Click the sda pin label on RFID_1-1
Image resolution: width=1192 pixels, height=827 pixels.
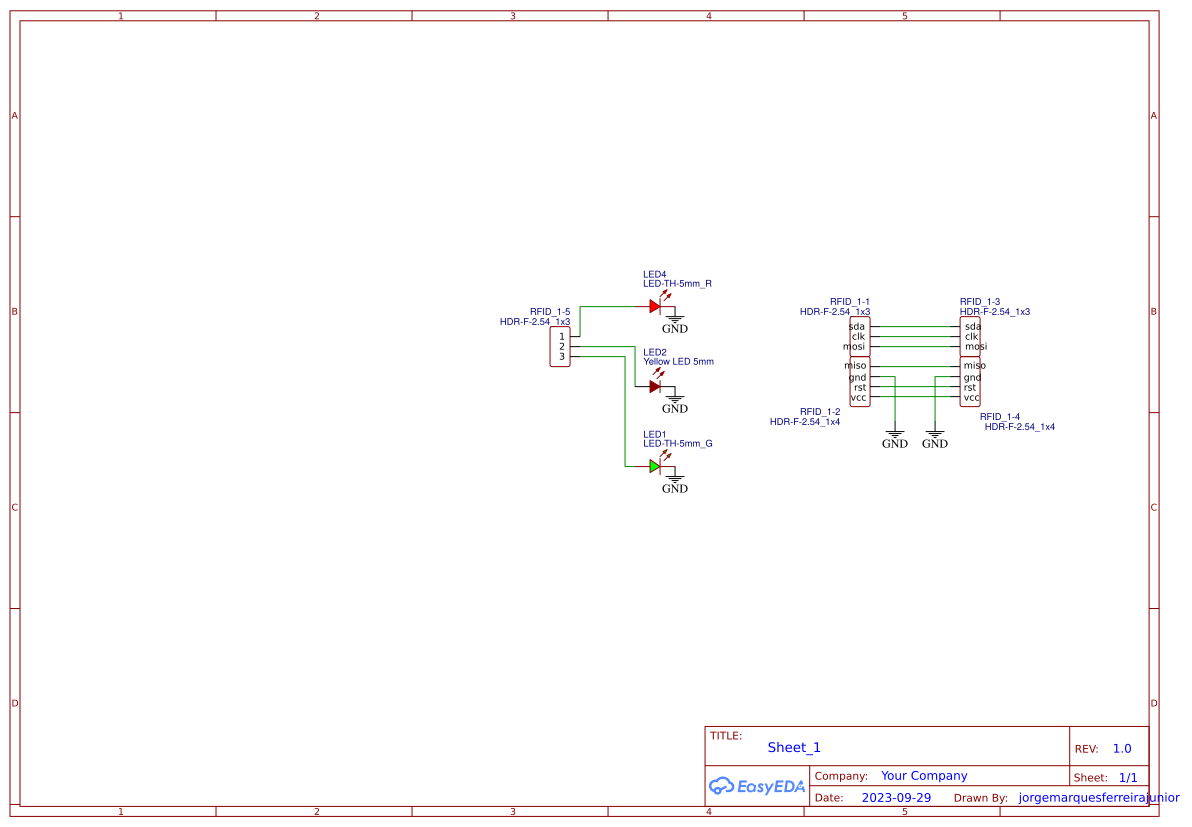pyautogui.click(x=855, y=326)
